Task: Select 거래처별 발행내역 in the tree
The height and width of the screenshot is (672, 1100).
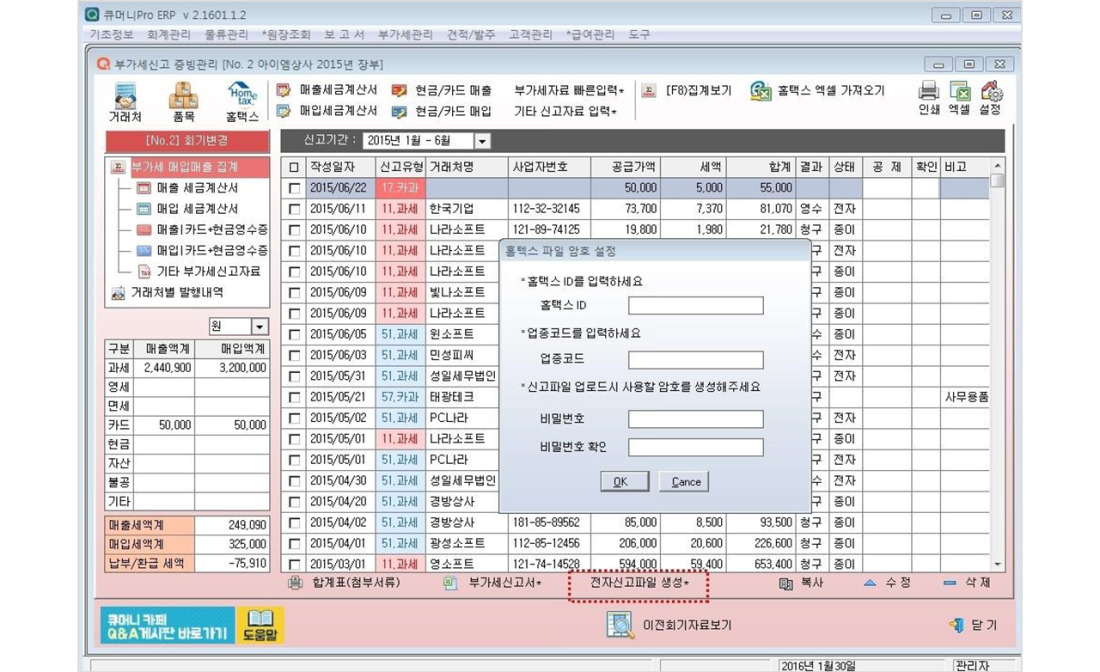Action: pos(167,292)
